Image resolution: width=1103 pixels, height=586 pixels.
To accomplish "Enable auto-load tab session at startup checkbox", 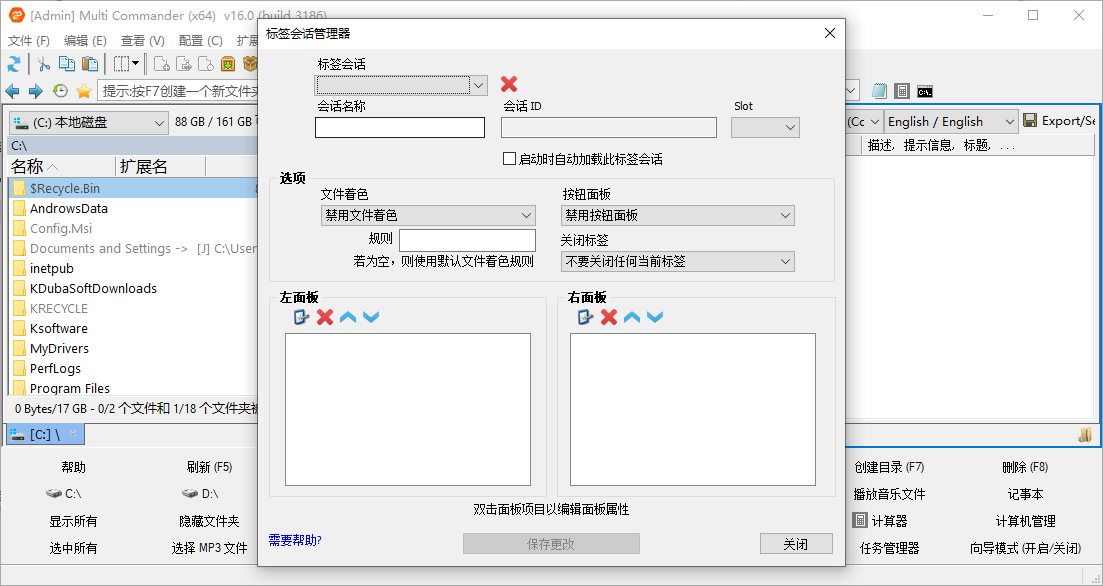I will point(510,159).
